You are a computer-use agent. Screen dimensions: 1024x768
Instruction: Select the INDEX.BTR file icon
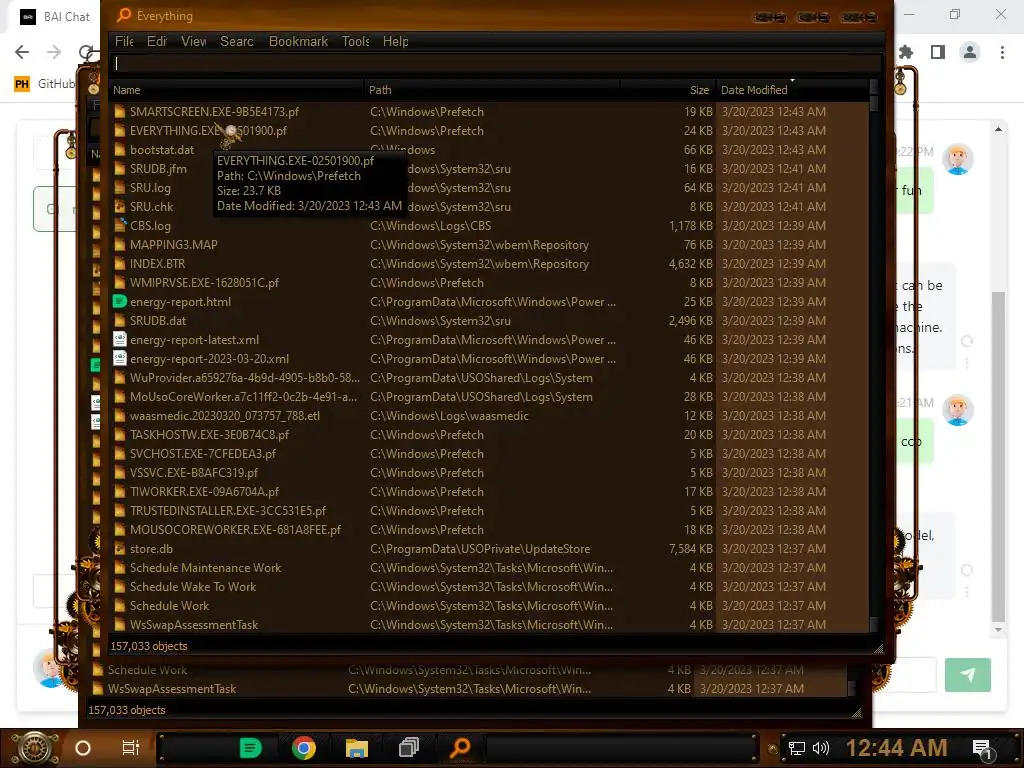[120, 264]
